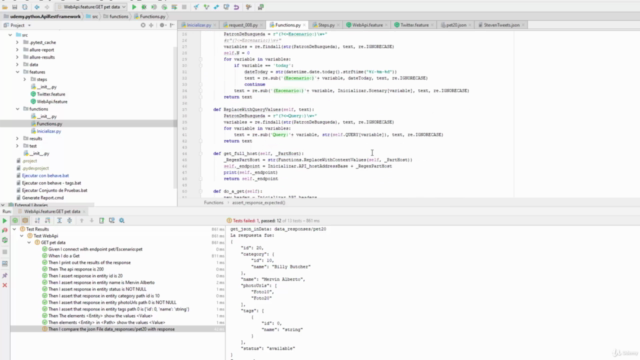The height and width of the screenshot is (360, 640).
Task: Click the functions breadcrumb in navigation bar
Action: 116,17
